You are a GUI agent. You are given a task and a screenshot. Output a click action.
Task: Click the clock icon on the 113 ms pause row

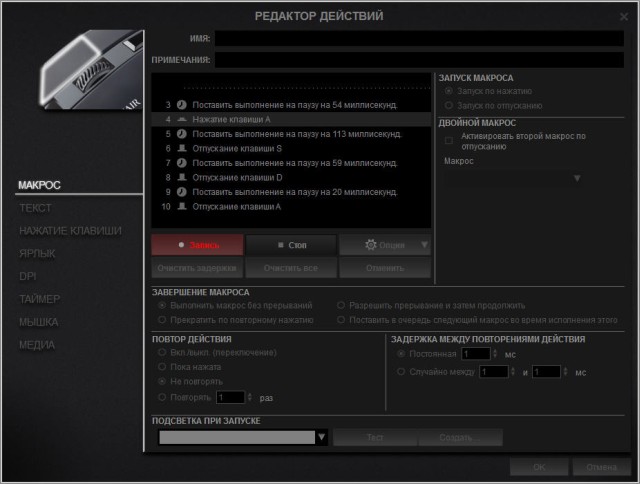point(182,133)
